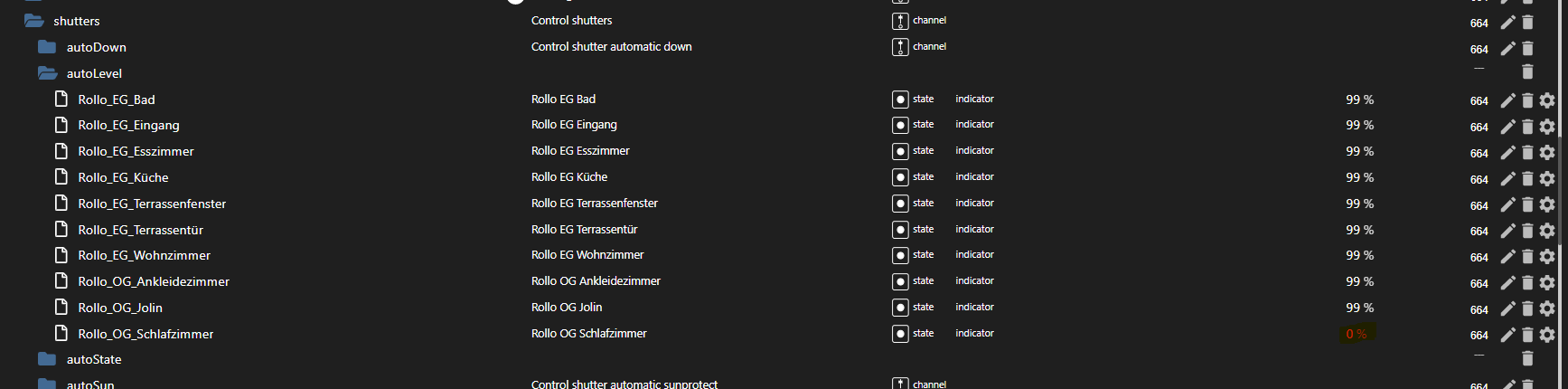Delete the Rollo_EG_Eingang object

tap(1527, 127)
